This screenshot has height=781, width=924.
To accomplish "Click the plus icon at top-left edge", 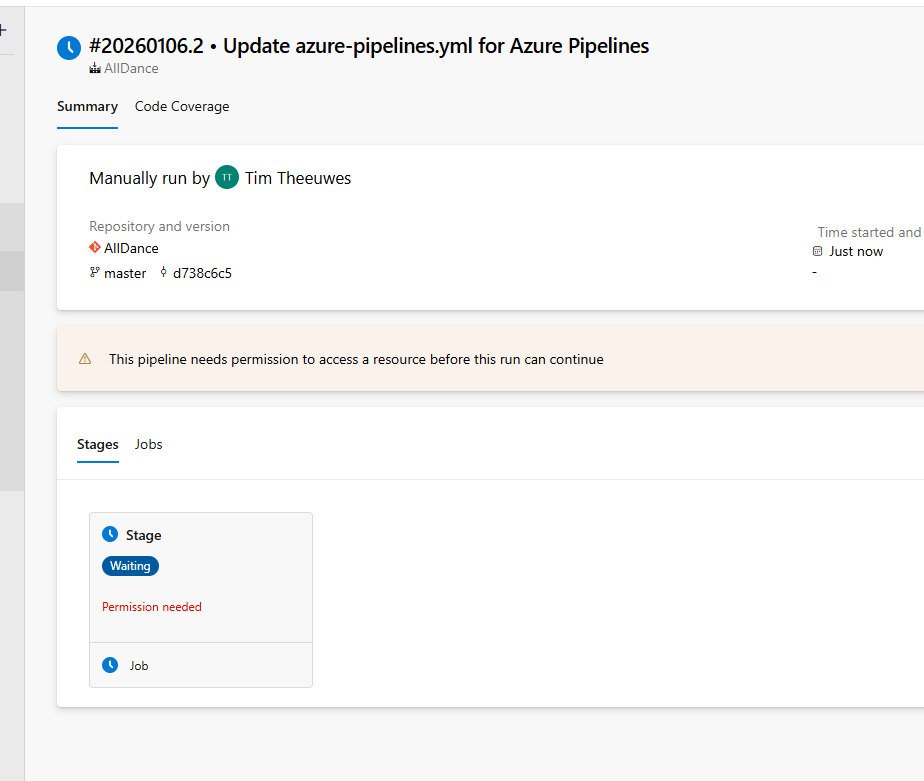I will point(3,30).
